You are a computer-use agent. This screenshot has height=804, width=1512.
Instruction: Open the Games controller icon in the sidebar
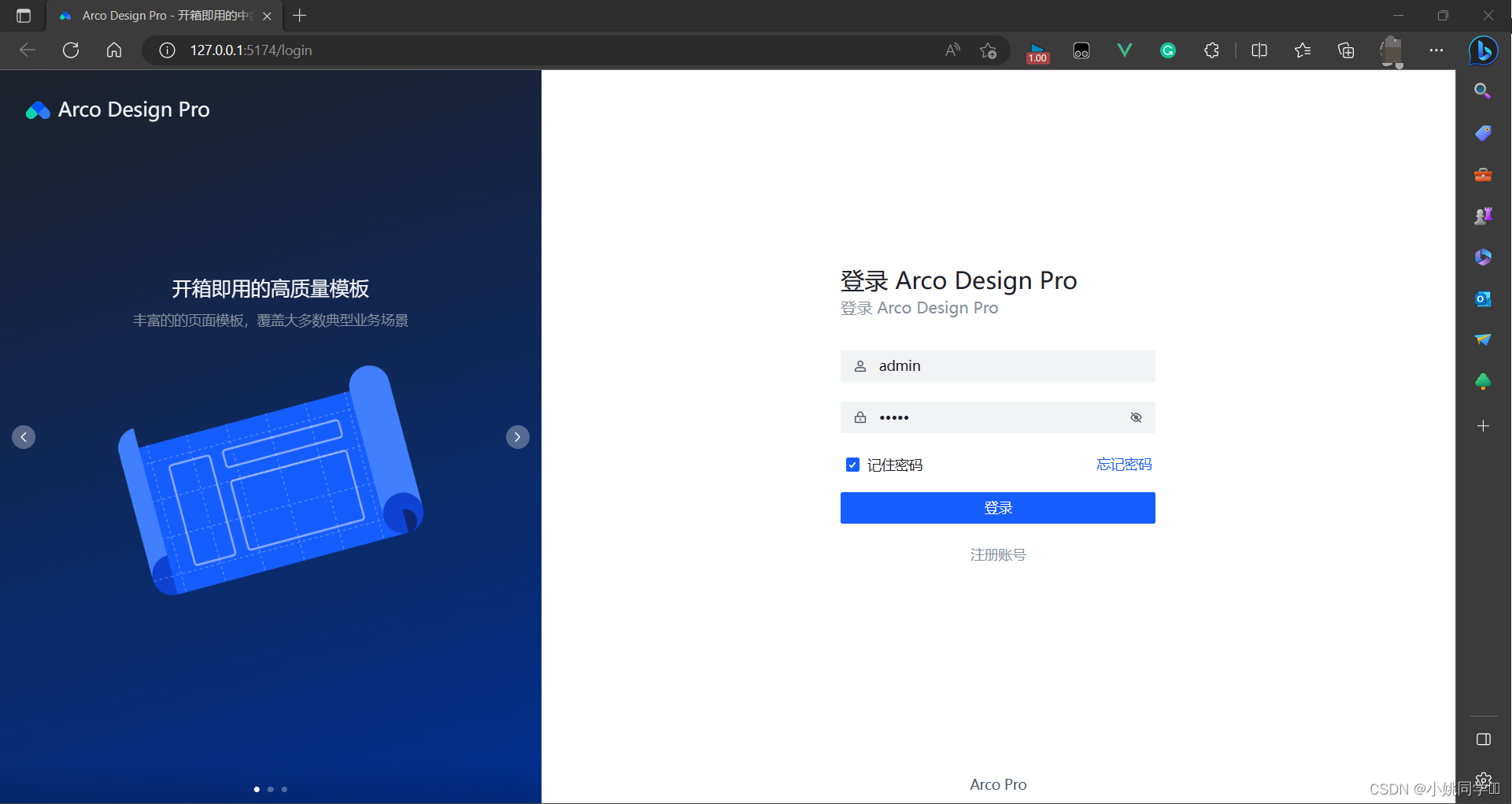click(x=1483, y=215)
